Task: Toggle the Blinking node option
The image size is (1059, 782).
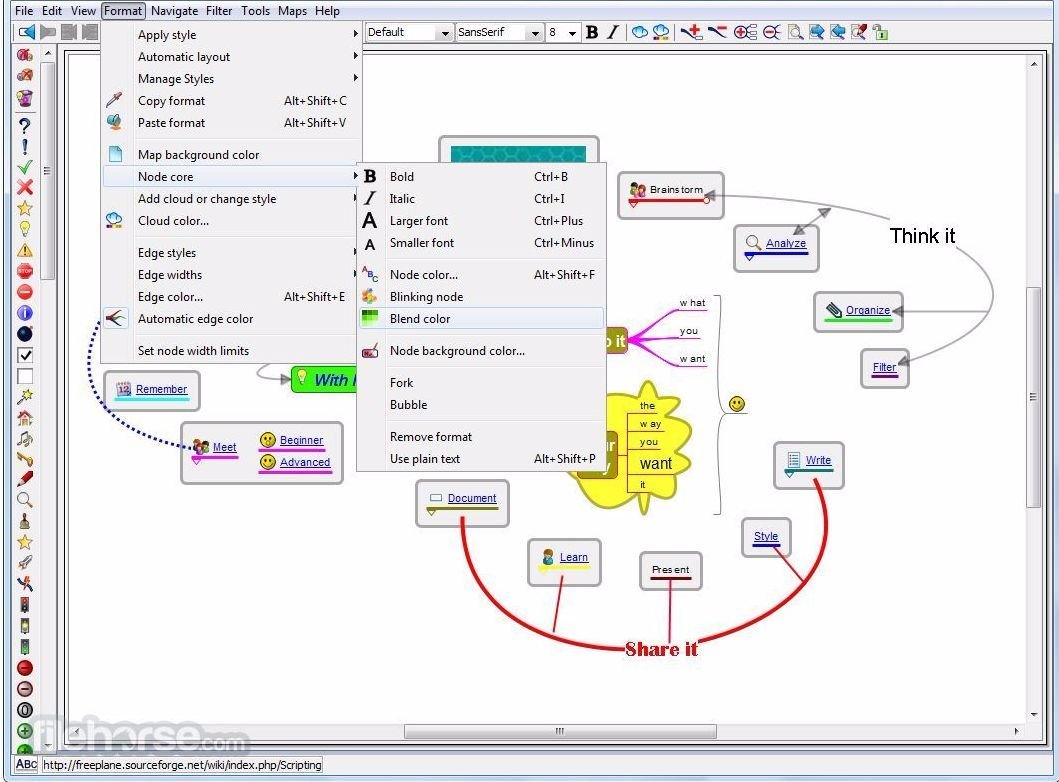Action: (x=480, y=296)
